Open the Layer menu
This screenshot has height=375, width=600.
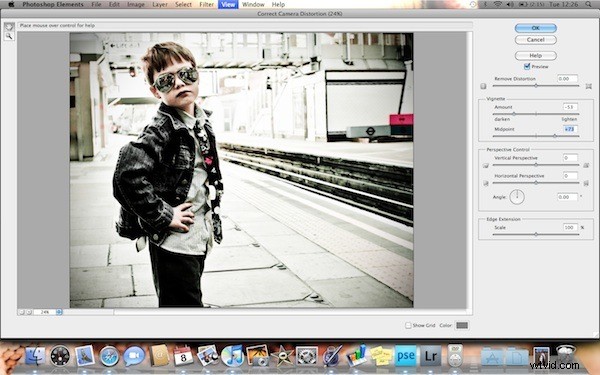160,4
